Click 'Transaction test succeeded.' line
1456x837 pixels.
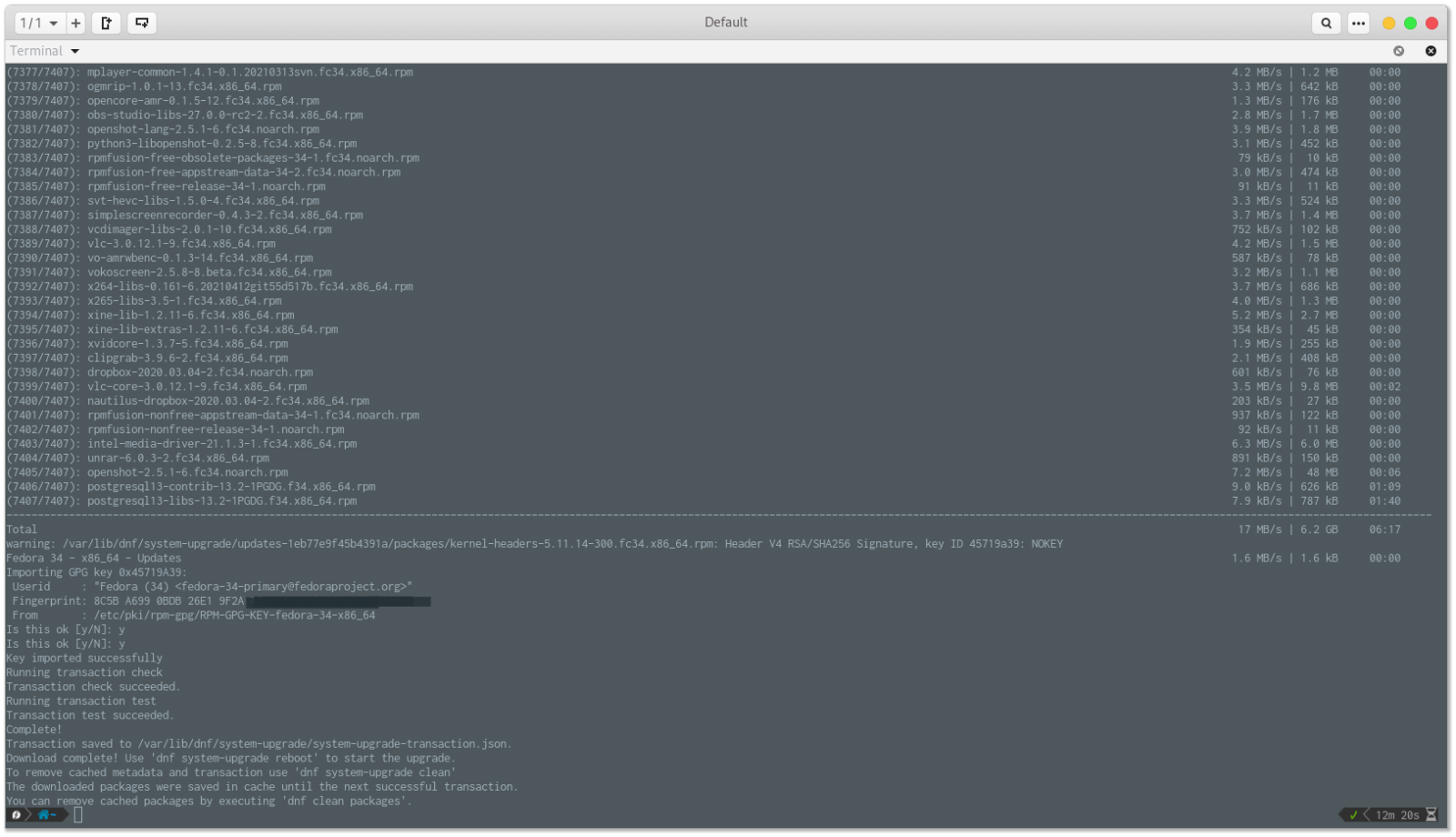[x=90, y=715]
